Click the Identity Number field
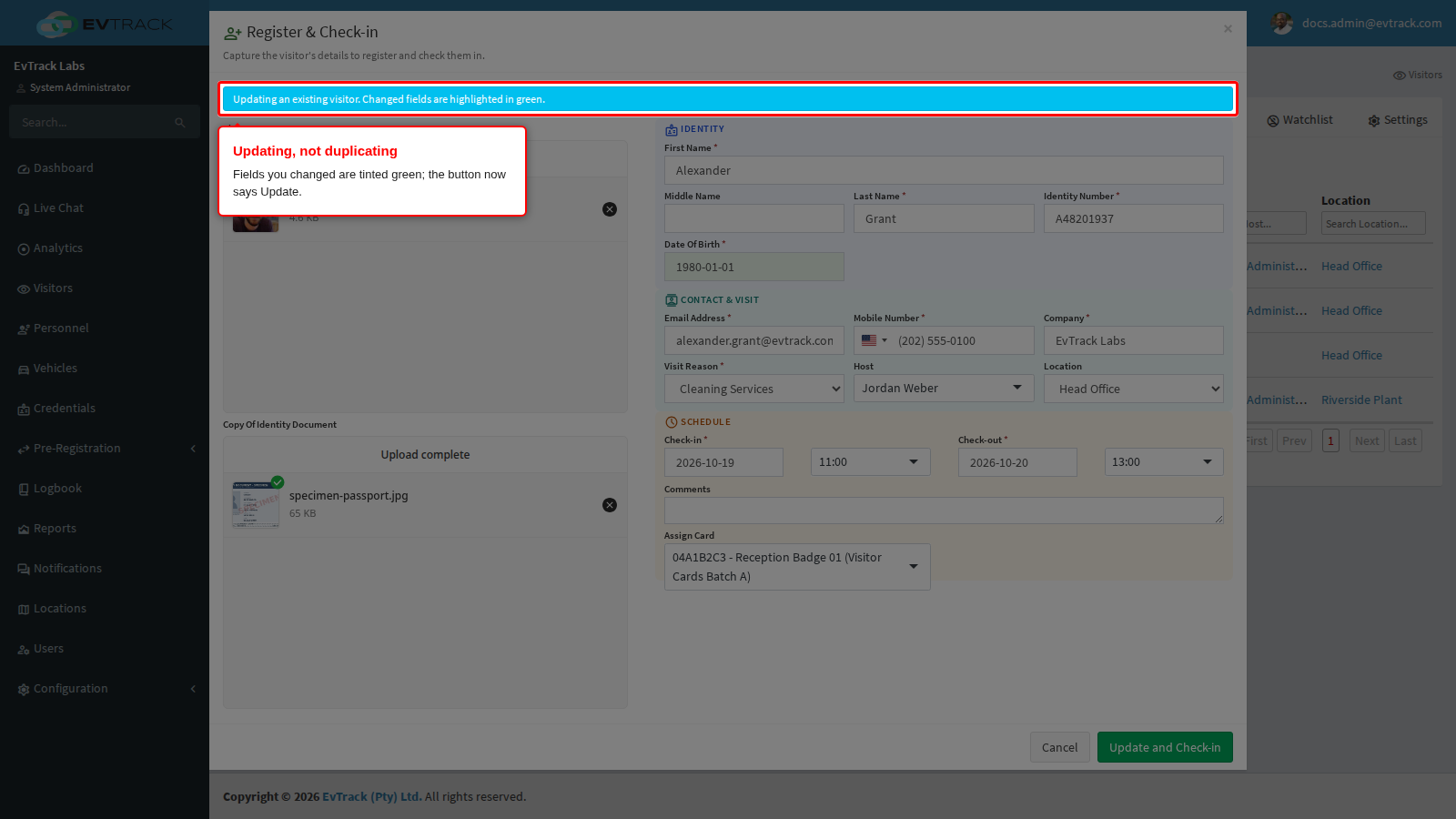Screen dimensions: 1456x819 1134,218
